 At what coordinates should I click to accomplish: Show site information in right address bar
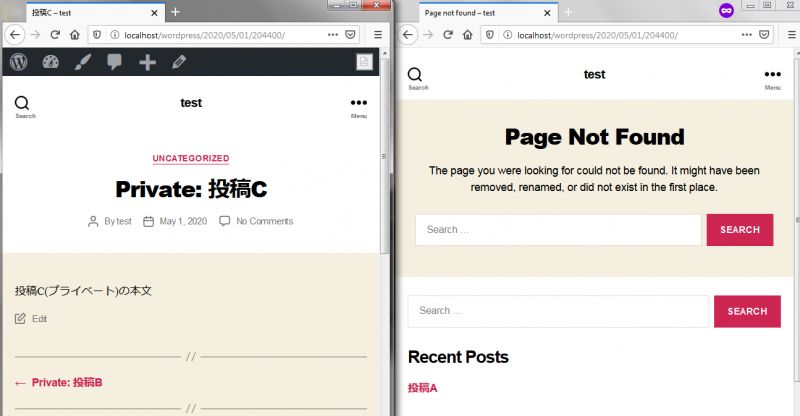508,35
